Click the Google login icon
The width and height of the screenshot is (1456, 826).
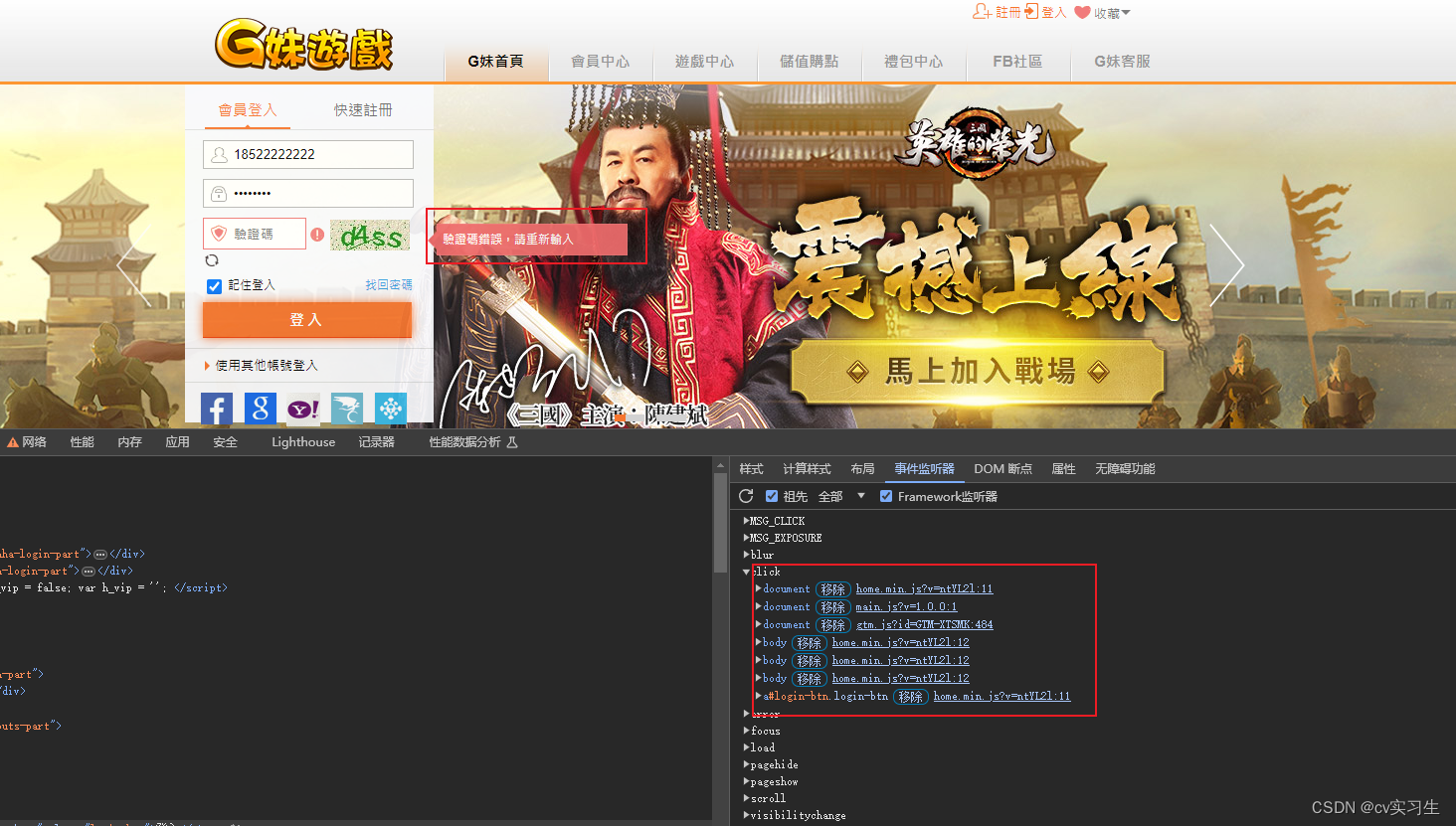[x=260, y=409]
